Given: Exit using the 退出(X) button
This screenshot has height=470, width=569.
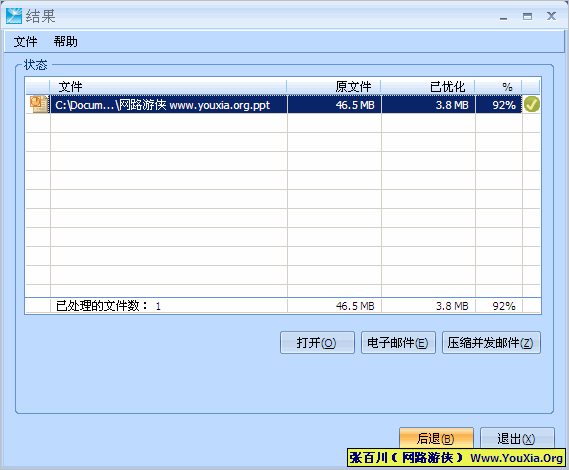Looking at the screenshot, I should (517, 438).
